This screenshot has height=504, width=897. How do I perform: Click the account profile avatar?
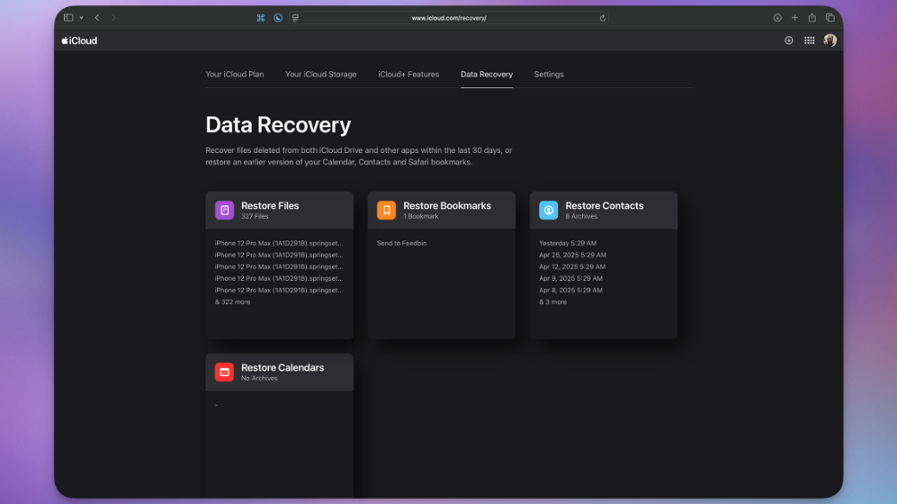(829, 41)
